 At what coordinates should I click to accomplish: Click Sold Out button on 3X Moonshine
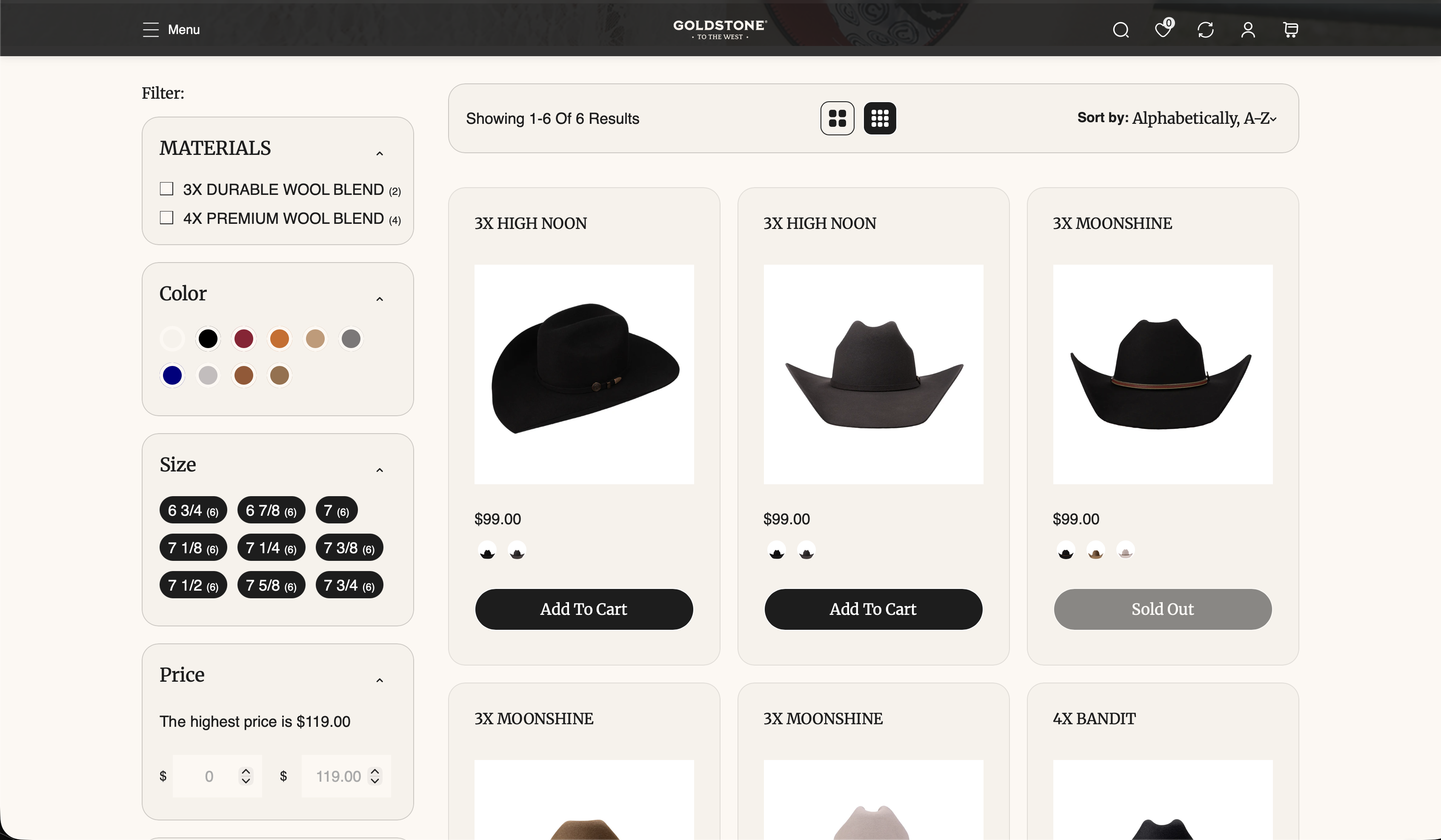pos(1163,609)
